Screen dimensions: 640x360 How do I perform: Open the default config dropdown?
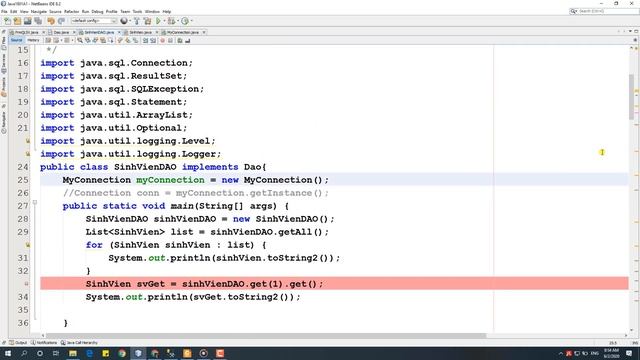tap(93, 21)
